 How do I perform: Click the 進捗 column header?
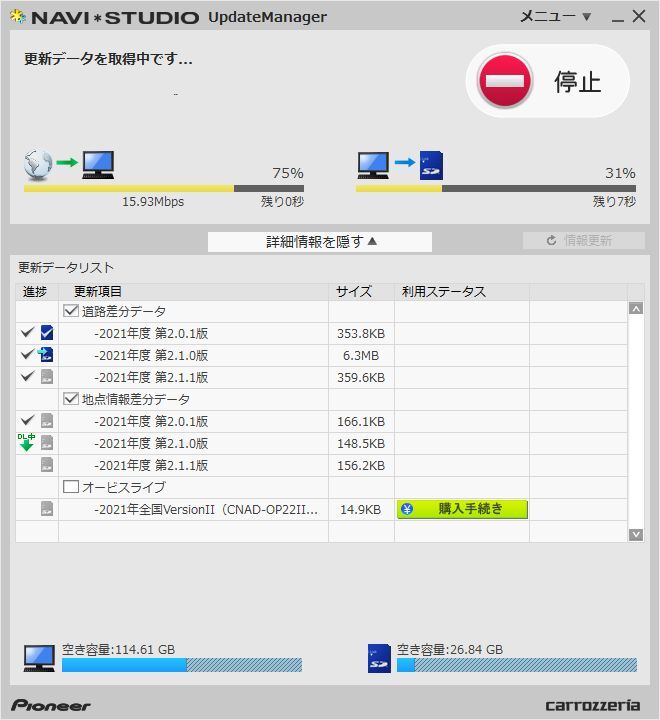pyautogui.click(x=37, y=292)
